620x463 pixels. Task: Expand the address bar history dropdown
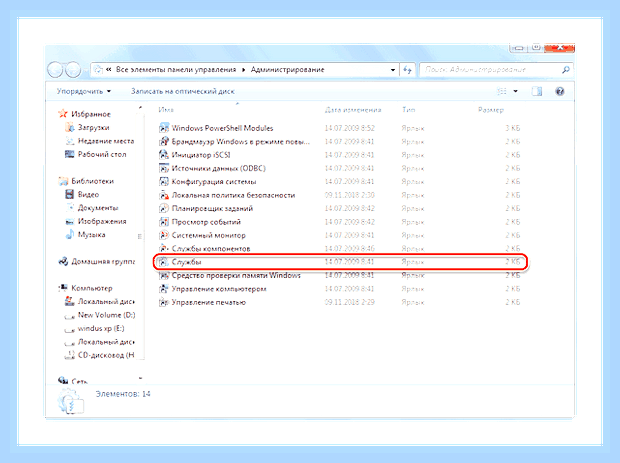click(393, 70)
